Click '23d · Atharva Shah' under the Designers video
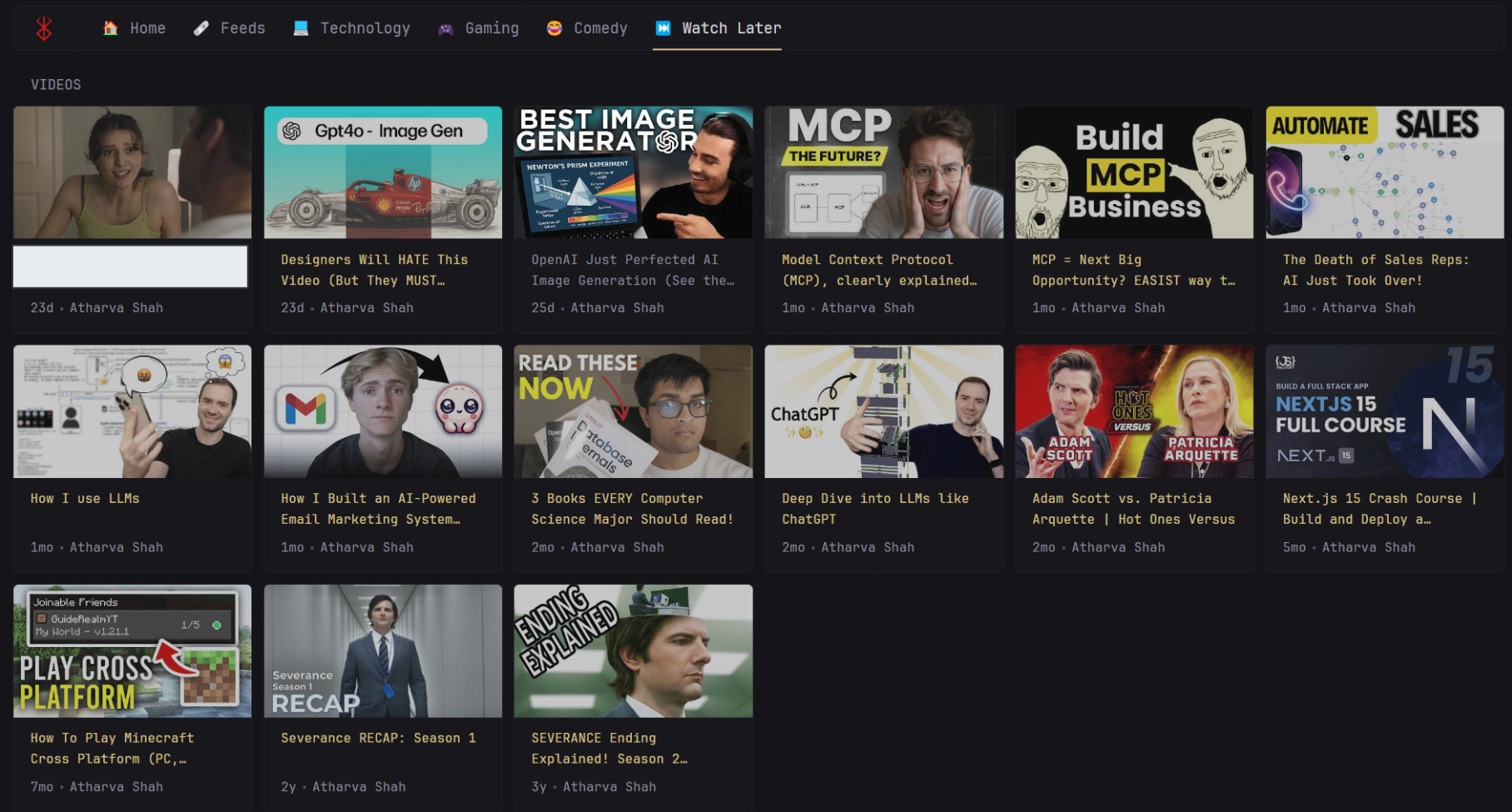Viewport: 1512px width, 812px height. (347, 307)
